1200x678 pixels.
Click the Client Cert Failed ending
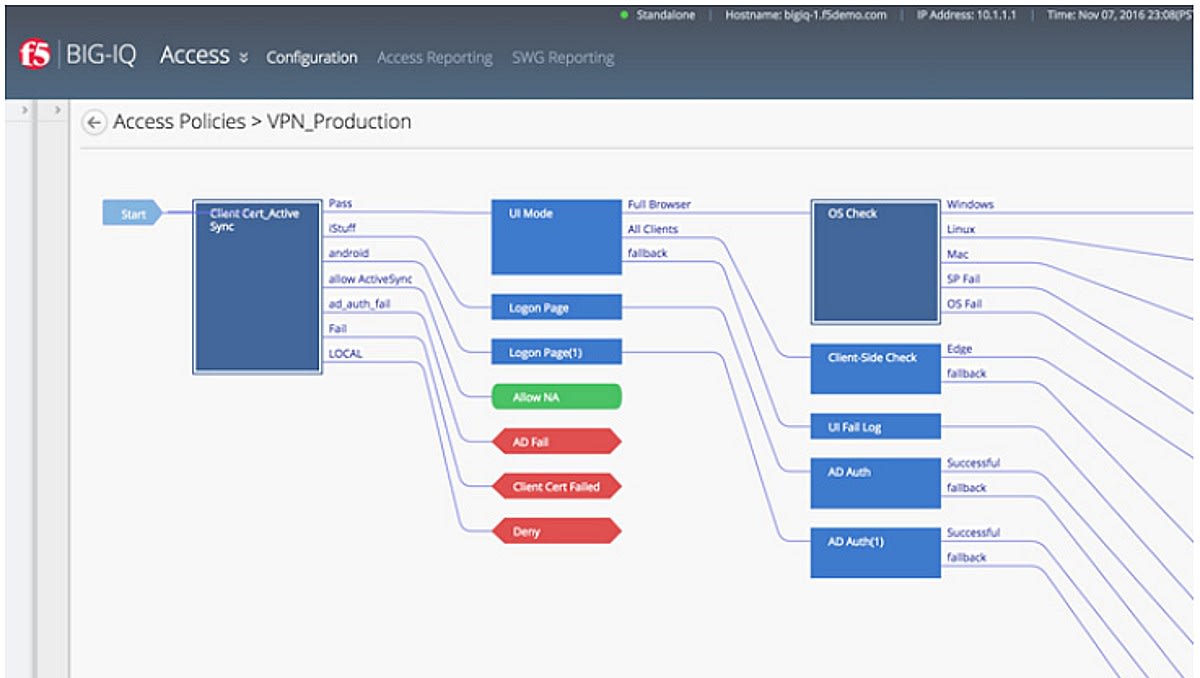click(556, 487)
